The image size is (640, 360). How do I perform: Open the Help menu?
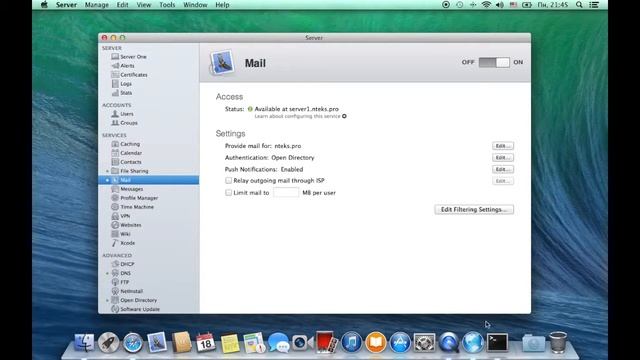click(222, 5)
